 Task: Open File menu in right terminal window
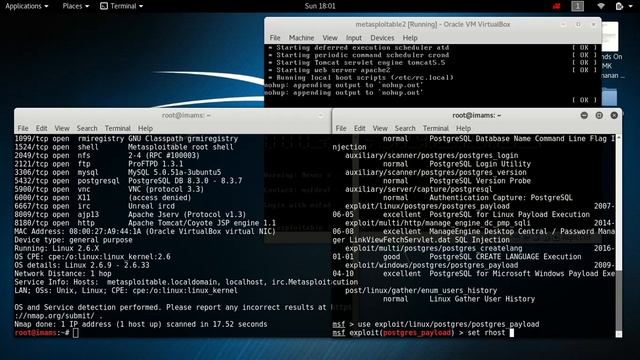click(x=341, y=128)
